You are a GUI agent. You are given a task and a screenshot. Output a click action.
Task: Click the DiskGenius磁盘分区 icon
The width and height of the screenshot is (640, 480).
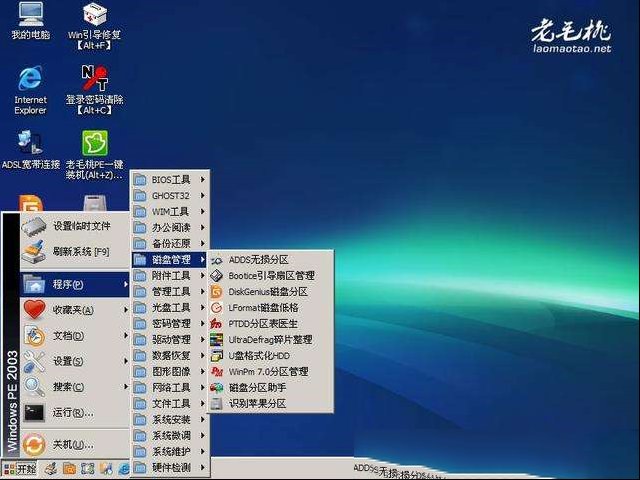tap(216, 292)
